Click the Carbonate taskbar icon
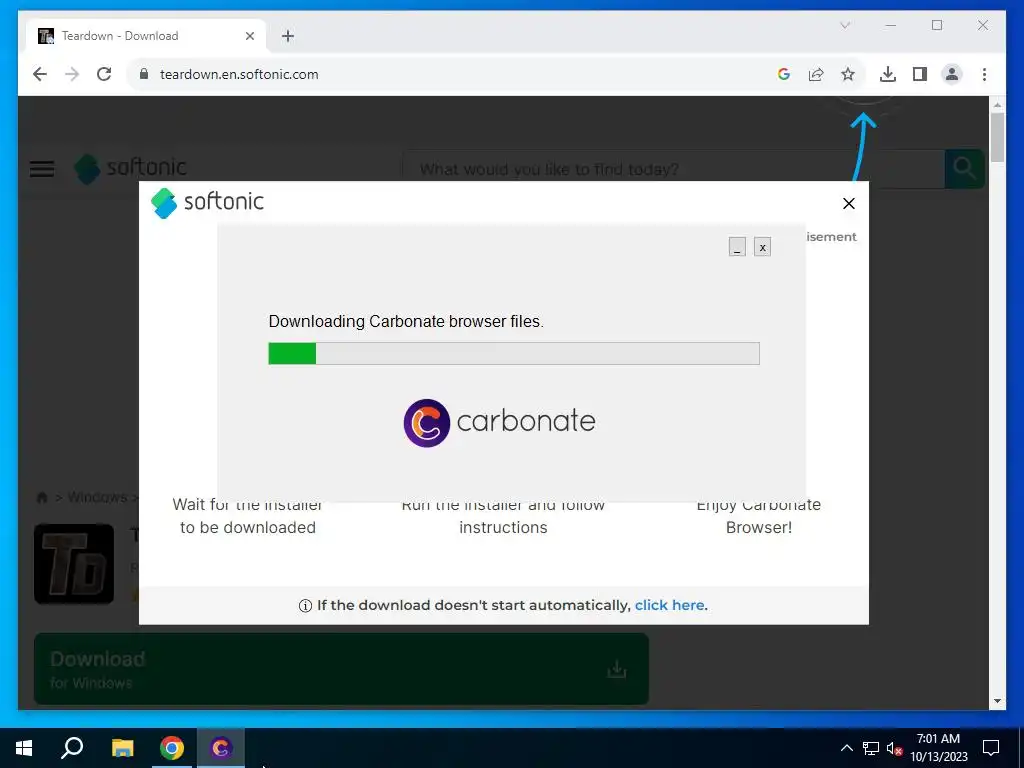Screen dimensions: 1024x768 [x=221, y=748]
